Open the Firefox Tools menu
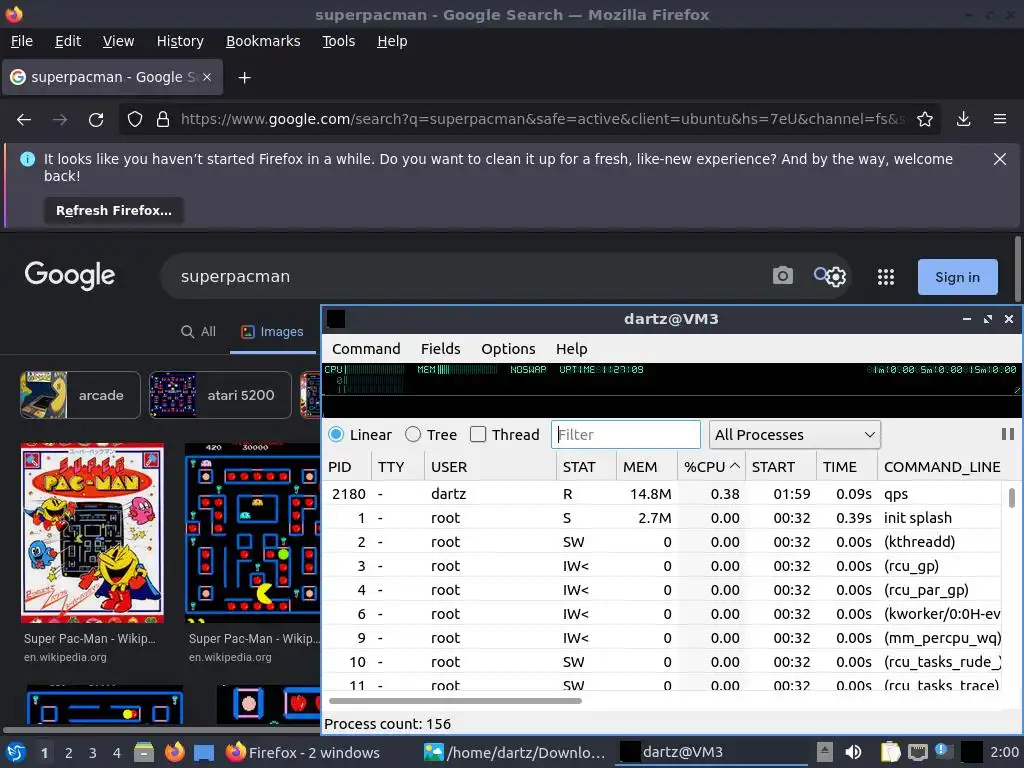1024x768 pixels. pos(338,41)
